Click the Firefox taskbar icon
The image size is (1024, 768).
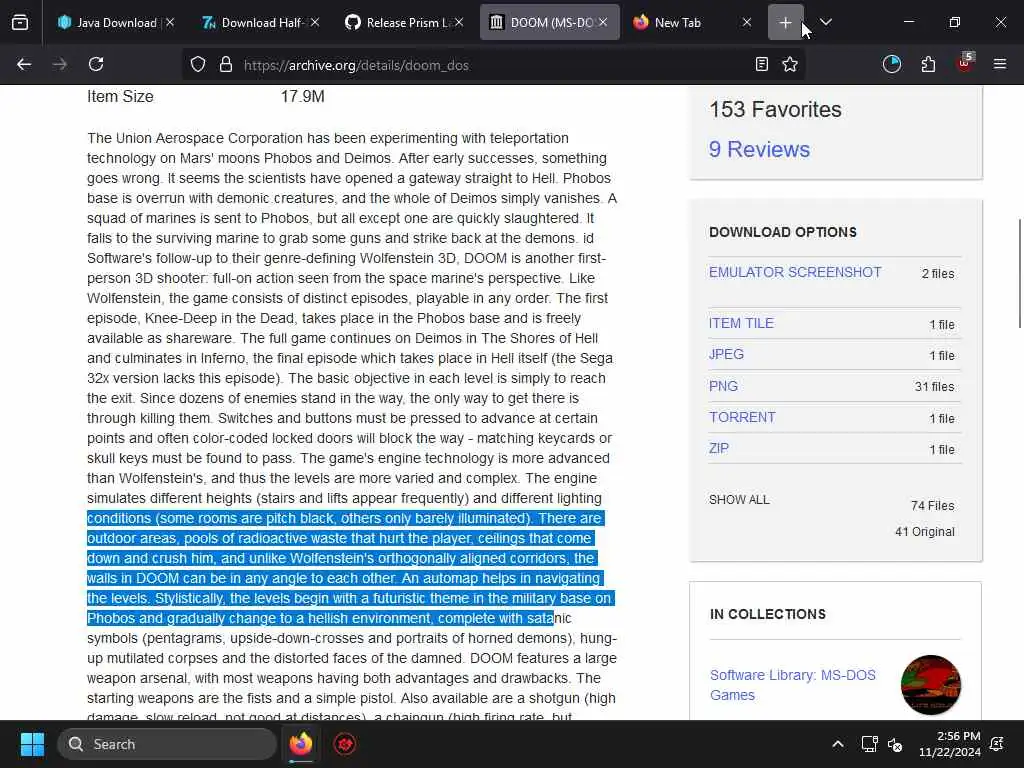point(301,744)
